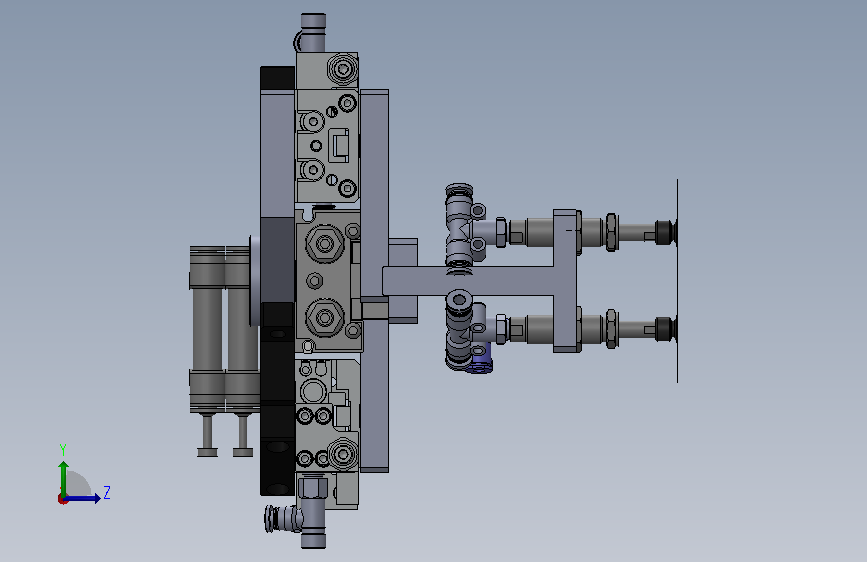Select the upper black suction cup tip
Viewport: 867px width, 562px height.
(x=666, y=232)
